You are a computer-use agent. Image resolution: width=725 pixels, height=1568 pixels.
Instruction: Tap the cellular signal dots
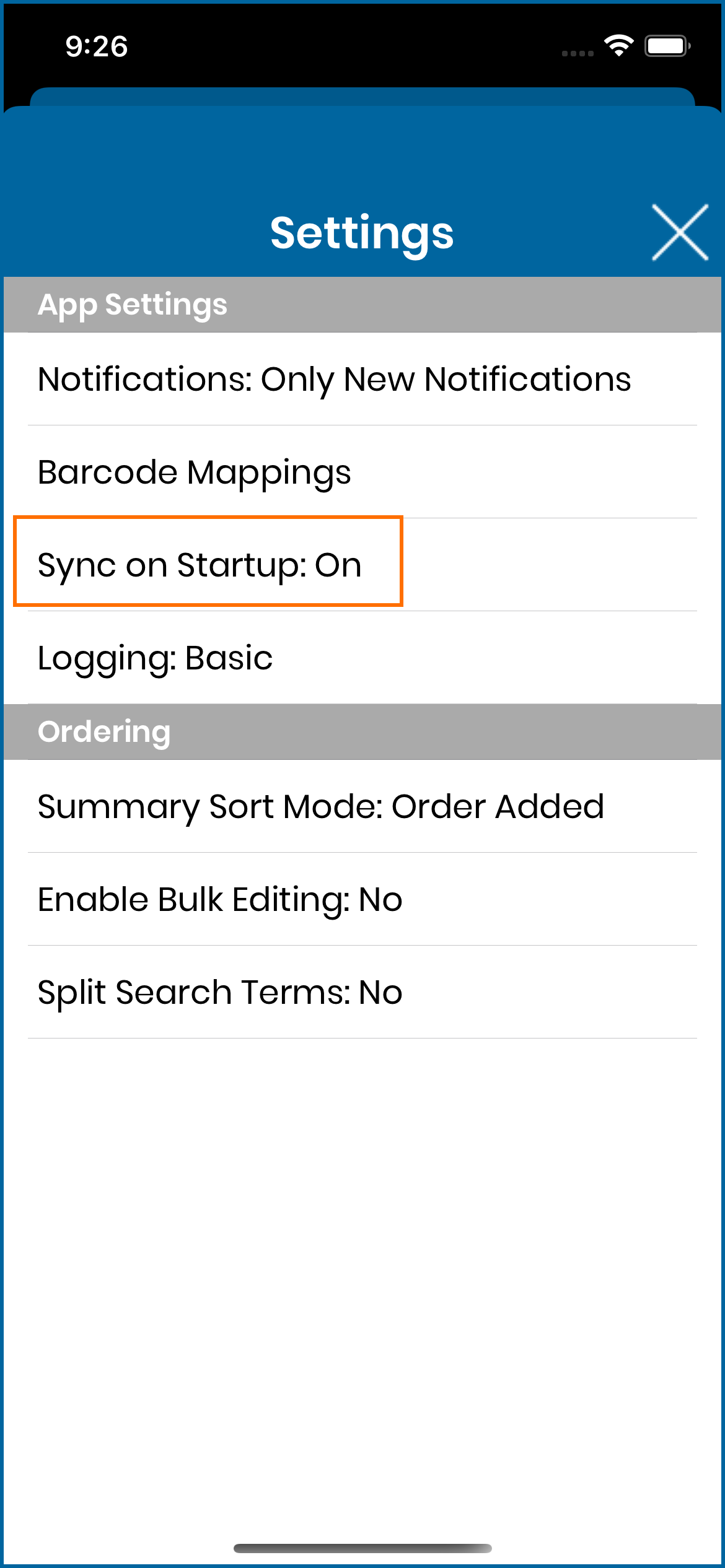click(578, 54)
